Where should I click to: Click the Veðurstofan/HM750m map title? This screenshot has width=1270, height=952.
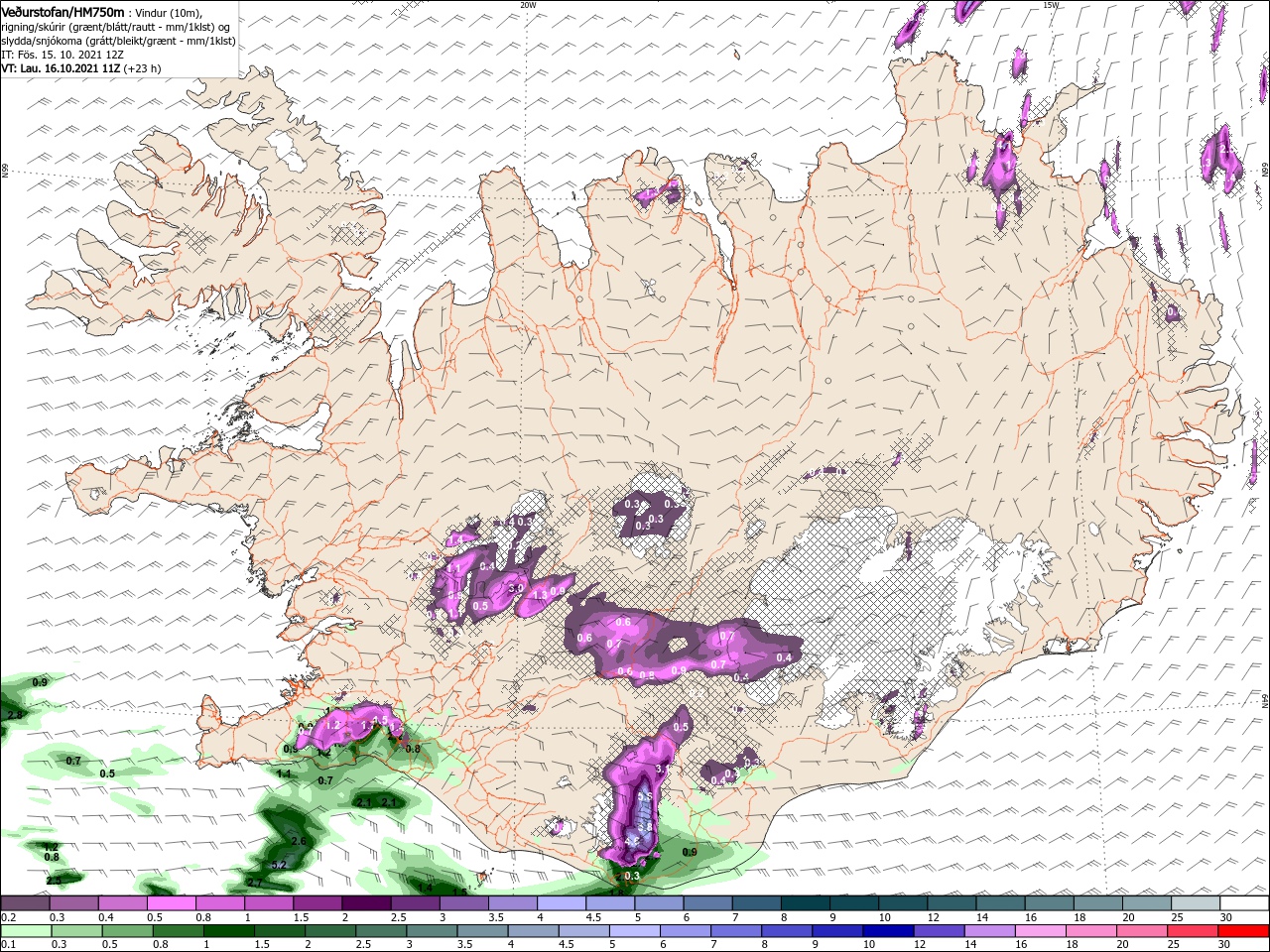(x=63, y=11)
